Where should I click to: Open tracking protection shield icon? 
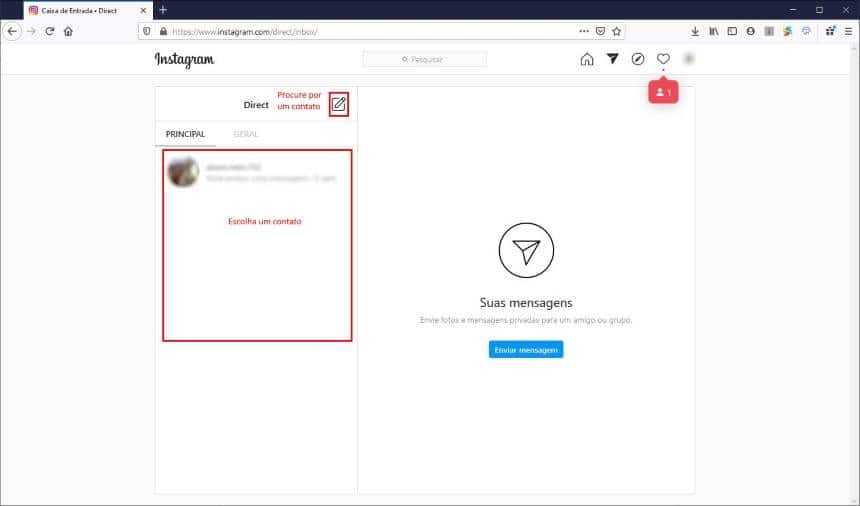pyautogui.click(x=146, y=31)
